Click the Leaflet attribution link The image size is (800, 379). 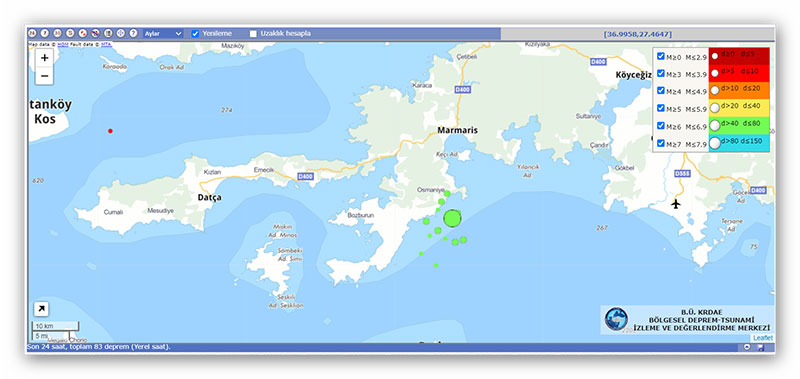(763, 338)
